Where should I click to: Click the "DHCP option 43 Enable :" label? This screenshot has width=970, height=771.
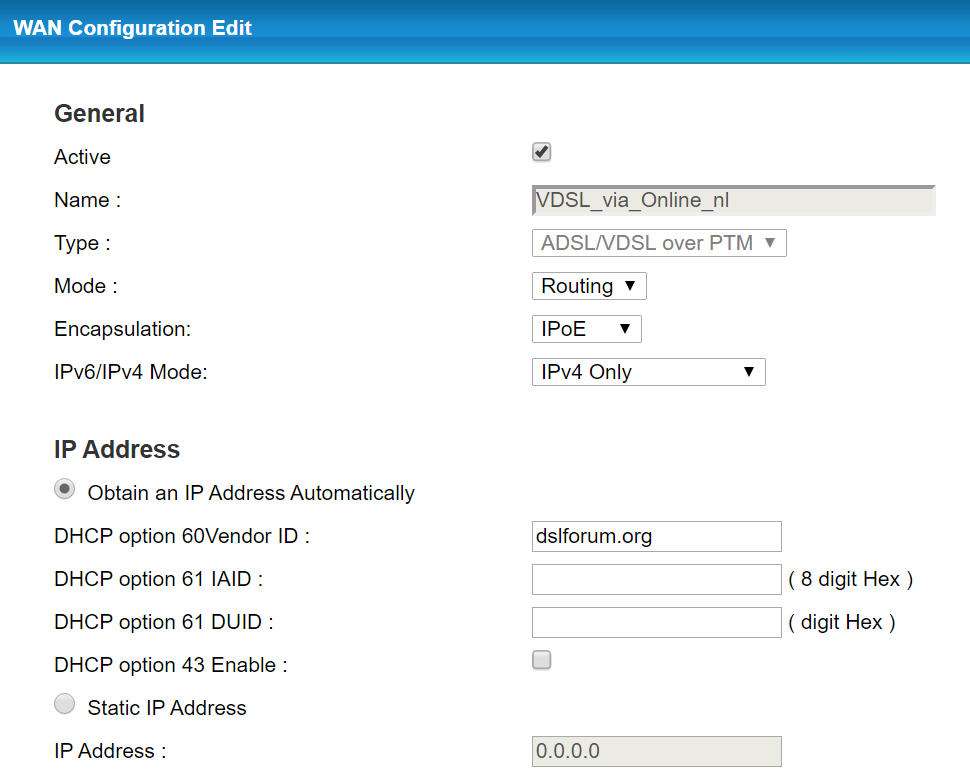coord(171,665)
